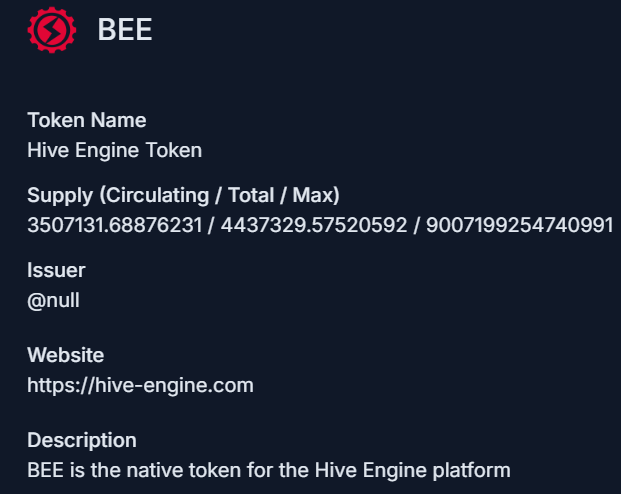Open the @null issuer account
Screen dimensions: 621x494
point(53,300)
